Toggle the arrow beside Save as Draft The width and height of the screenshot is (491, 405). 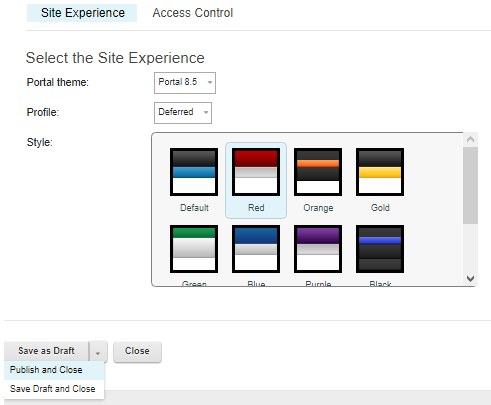98,352
